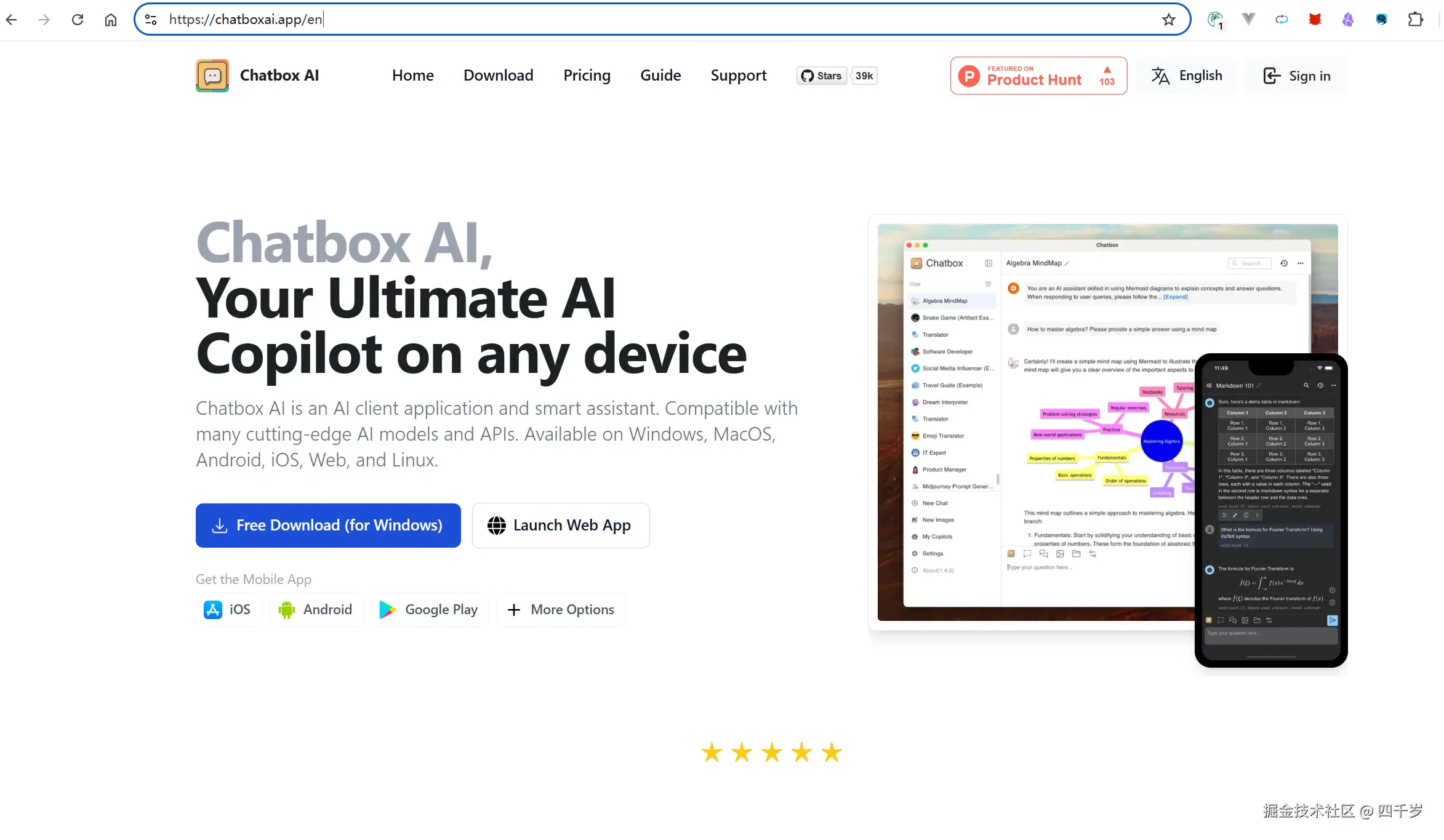The height and width of the screenshot is (840, 1444).
Task: Bookmark the page with the star icon
Action: pyautogui.click(x=1168, y=19)
